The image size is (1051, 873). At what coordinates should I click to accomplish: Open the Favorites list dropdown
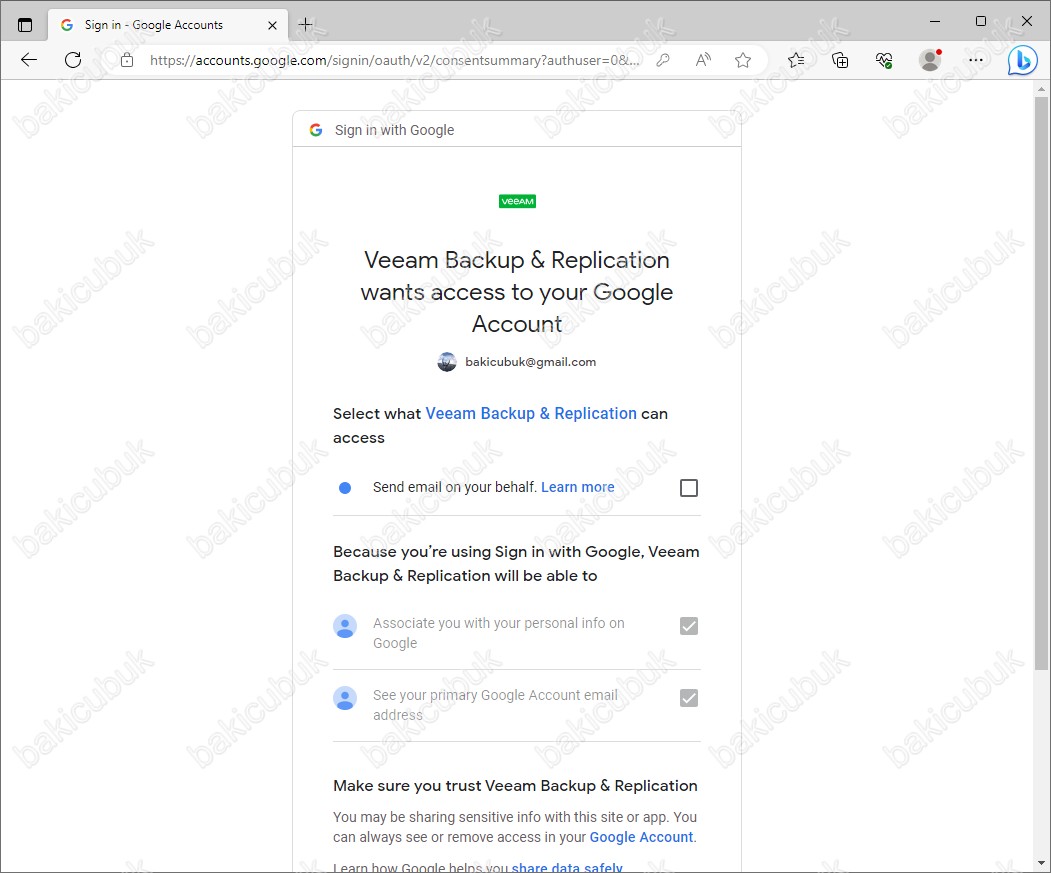pos(796,60)
